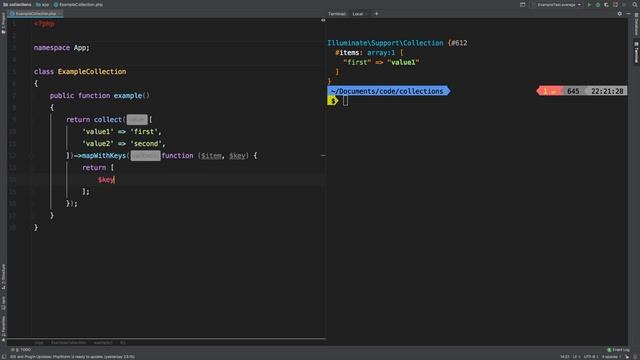This screenshot has height=360, width=640.
Task: Open the Favorites tool window sidebar button
Action: click(x=3, y=328)
